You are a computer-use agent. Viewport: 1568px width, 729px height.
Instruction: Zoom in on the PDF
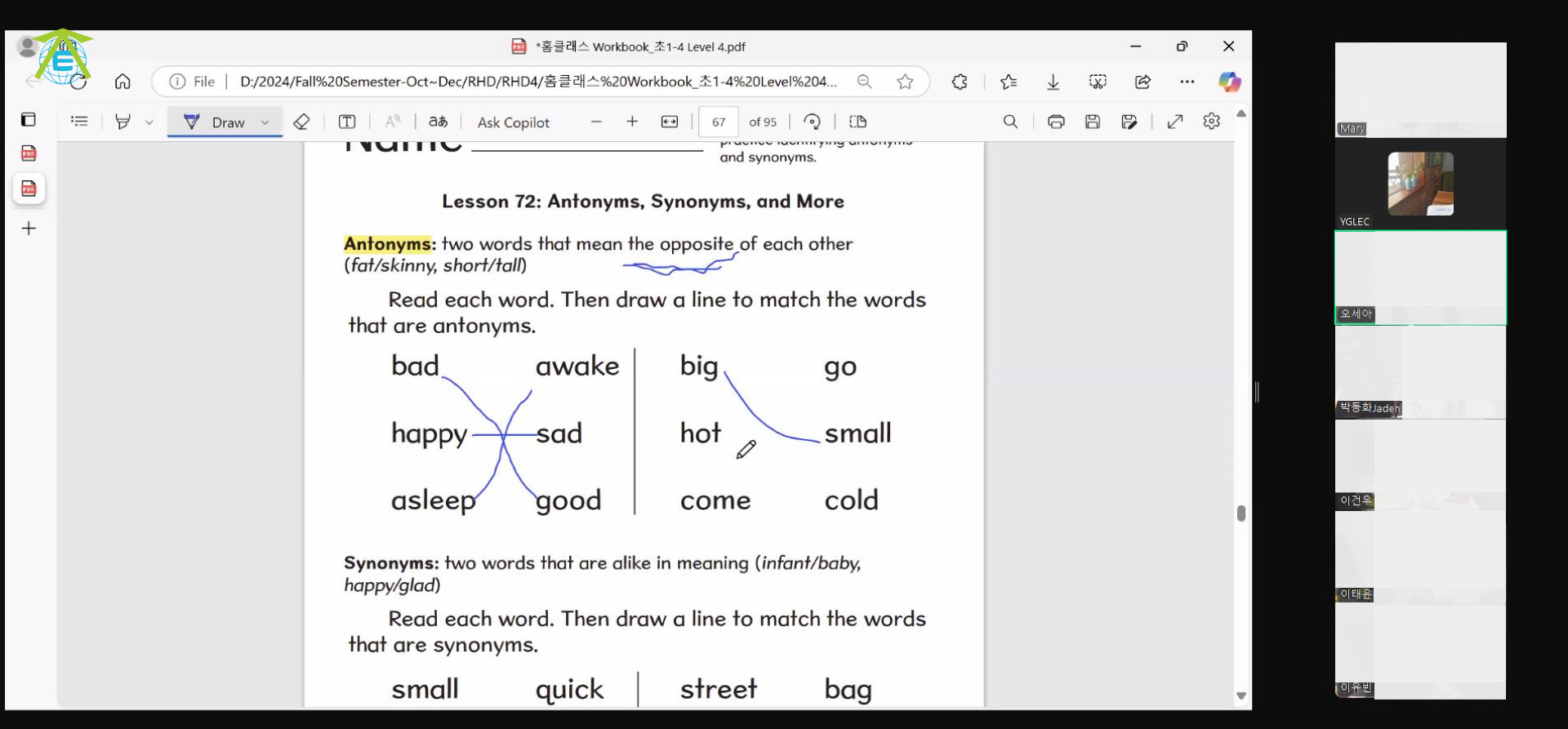pyautogui.click(x=632, y=122)
